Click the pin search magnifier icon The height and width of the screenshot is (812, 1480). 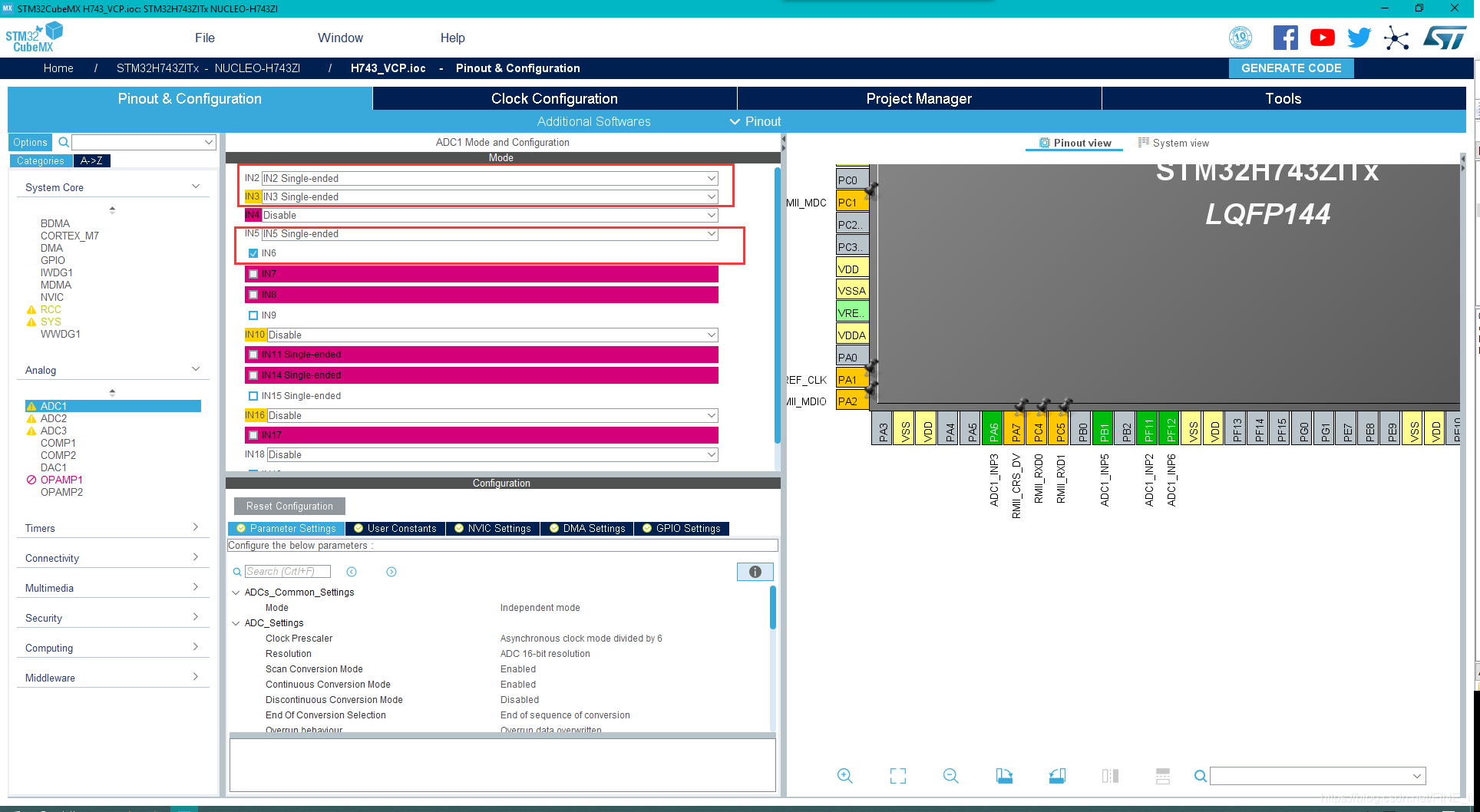[x=1201, y=776]
